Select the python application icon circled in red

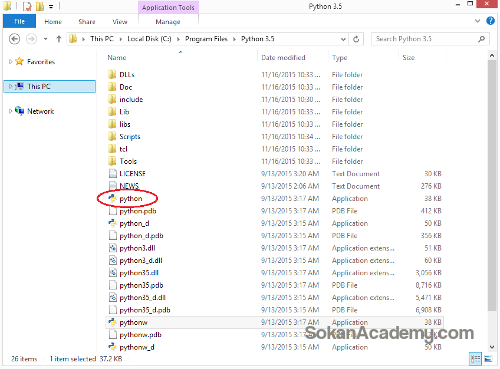(113, 198)
